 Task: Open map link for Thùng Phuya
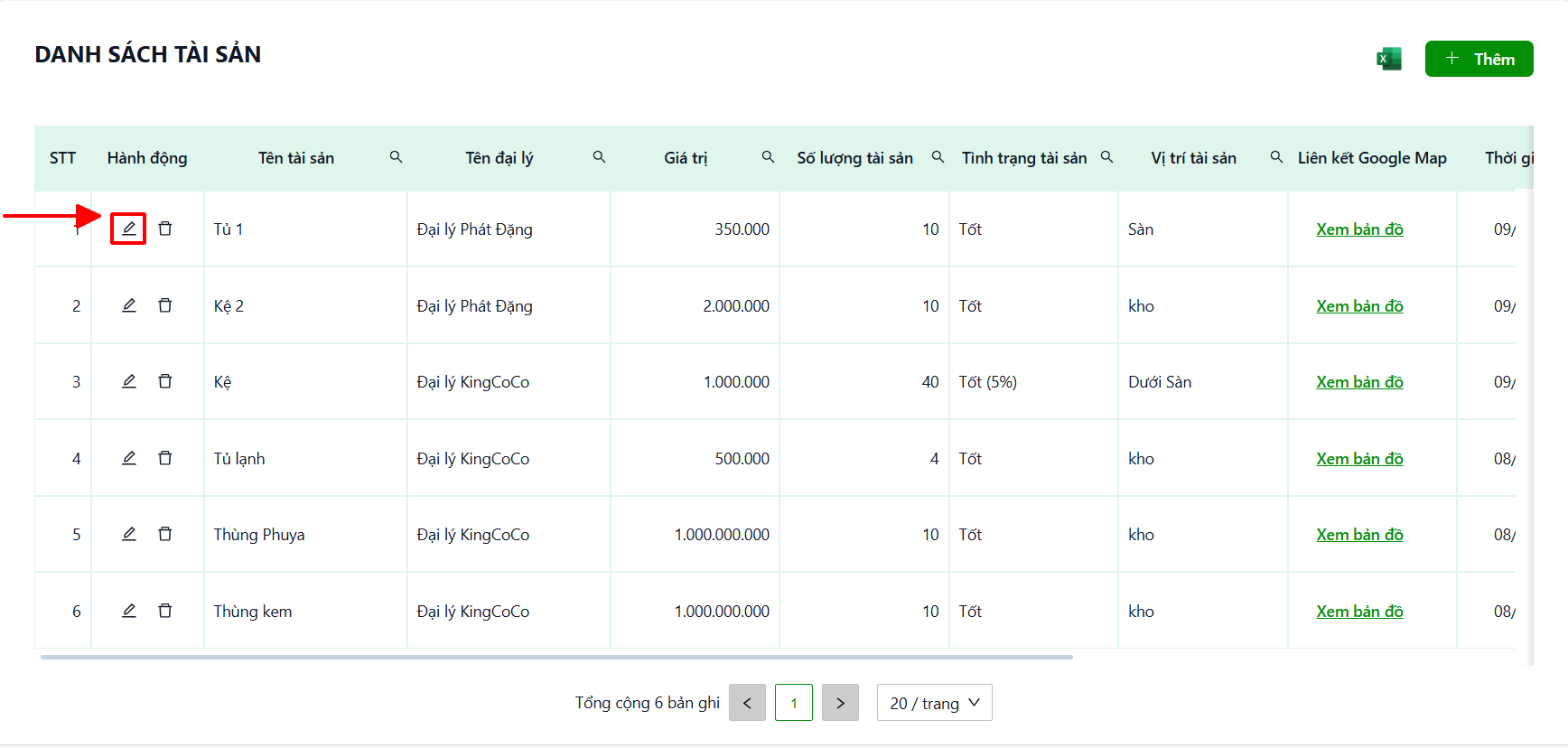[1359, 535]
